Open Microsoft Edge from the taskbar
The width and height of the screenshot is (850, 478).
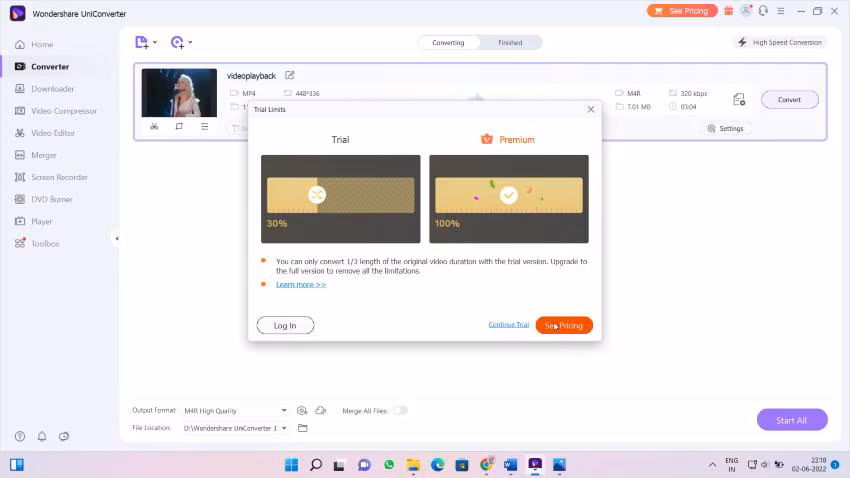tap(437, 465)
